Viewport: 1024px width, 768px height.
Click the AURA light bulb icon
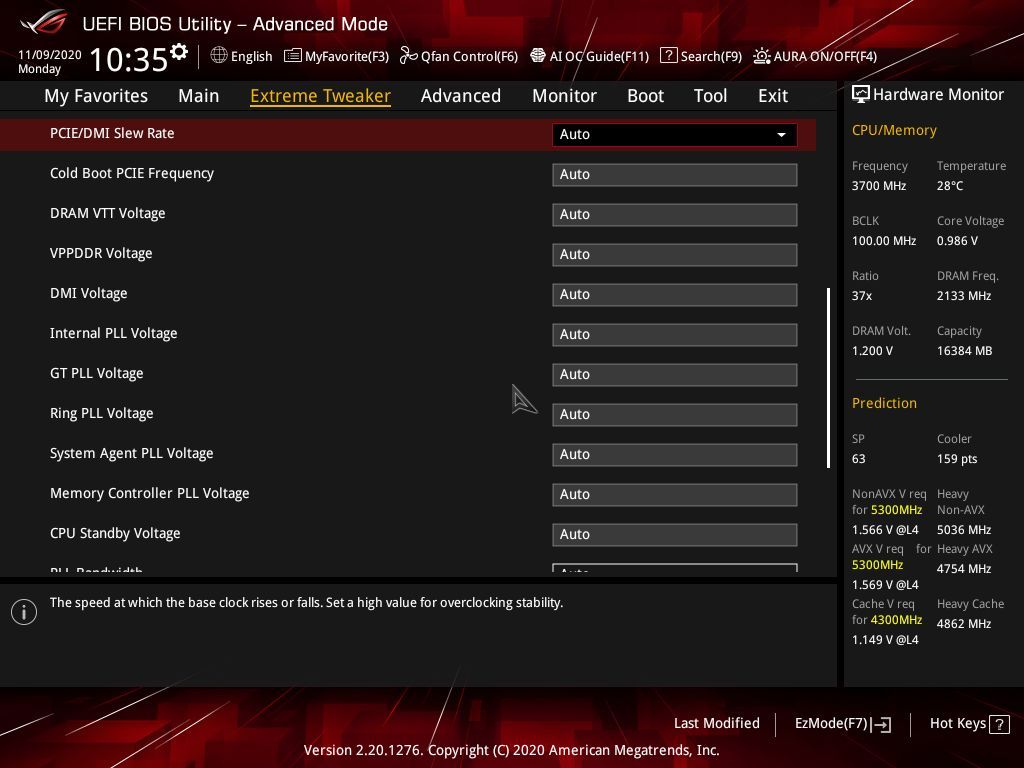tap(761, 56)
